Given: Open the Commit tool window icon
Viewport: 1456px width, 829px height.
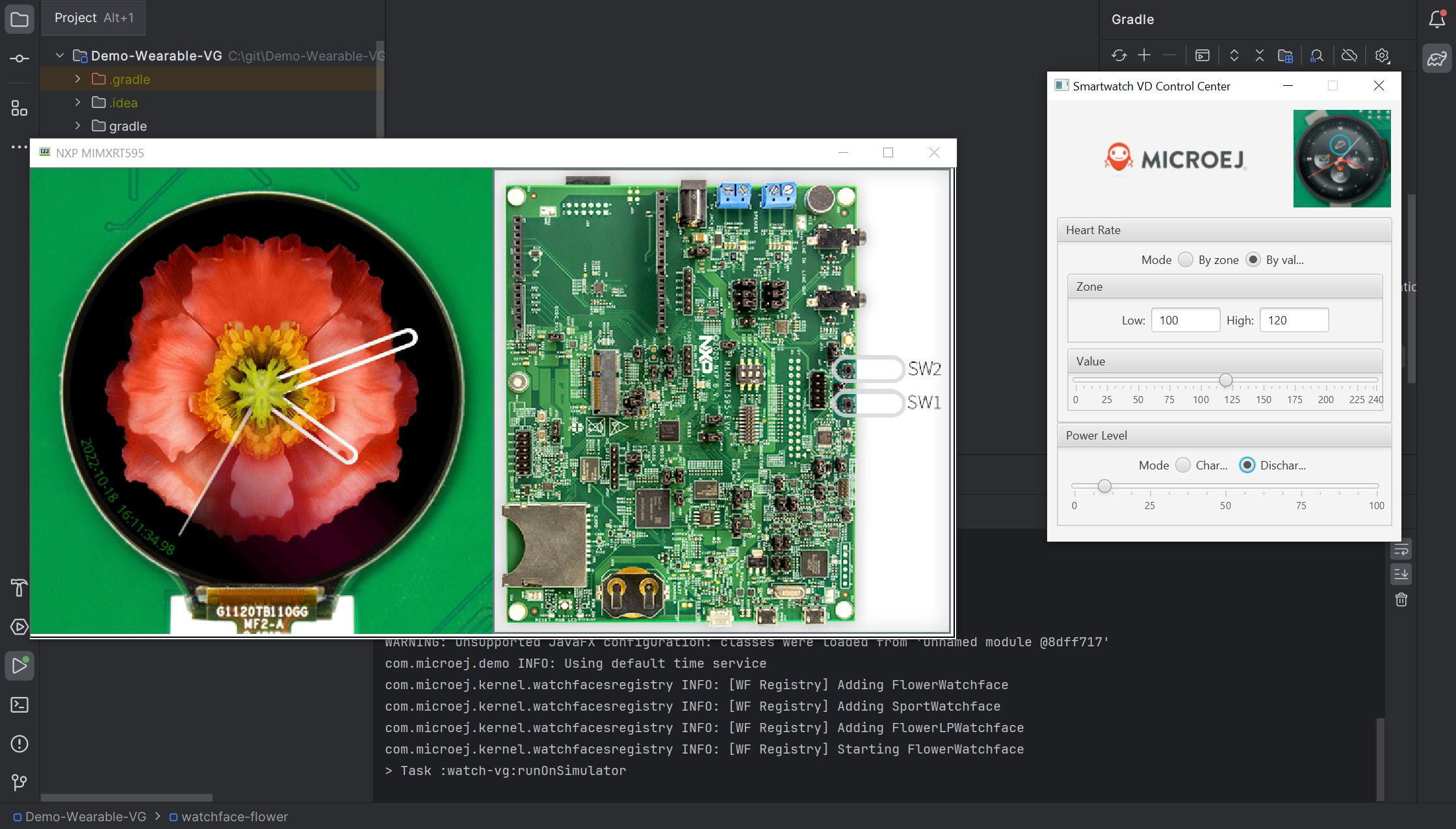Looking at the screenshot, I should (19, 59).
